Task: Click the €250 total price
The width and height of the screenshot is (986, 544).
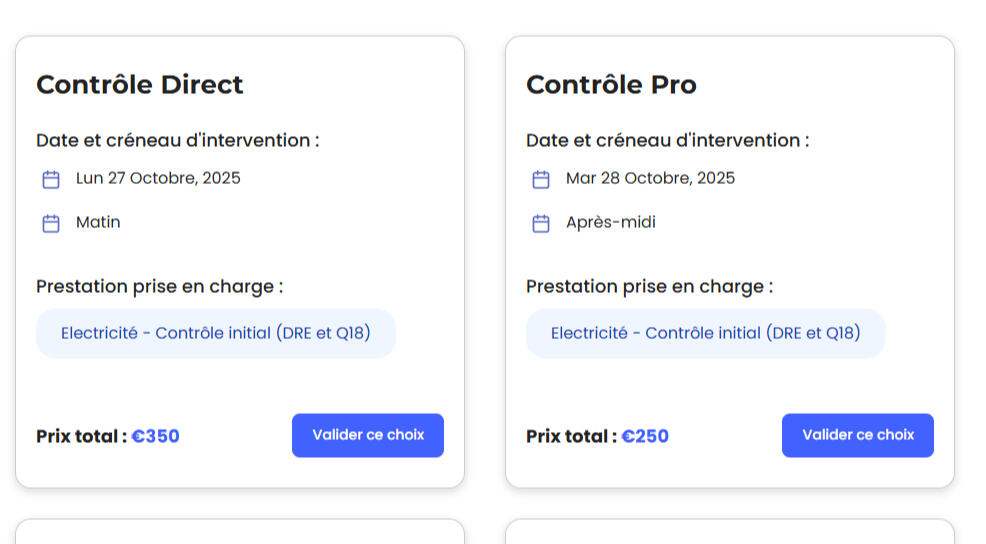Action: click(645, 436)
